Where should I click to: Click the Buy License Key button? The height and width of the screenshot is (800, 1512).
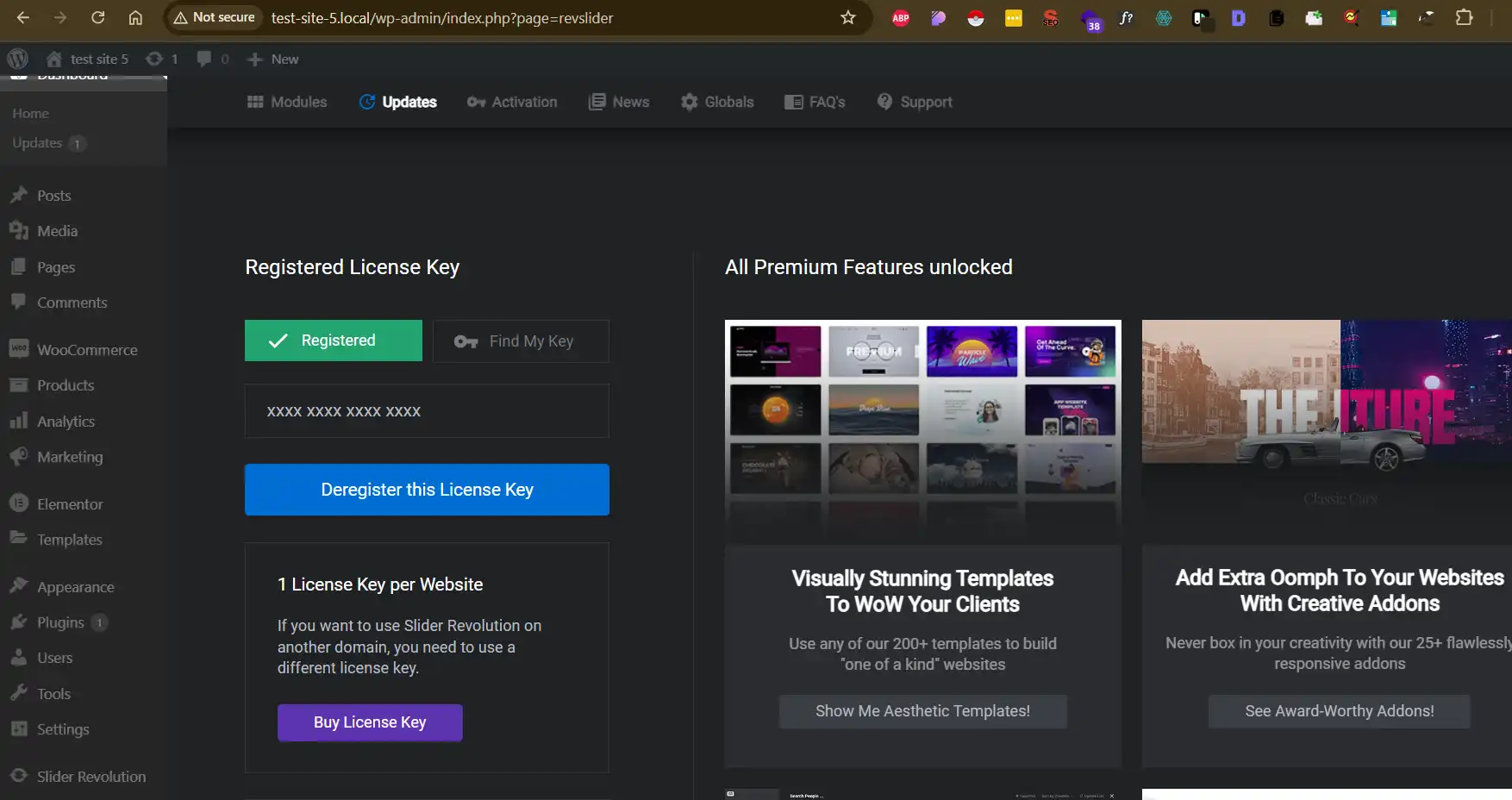[370, 722]
